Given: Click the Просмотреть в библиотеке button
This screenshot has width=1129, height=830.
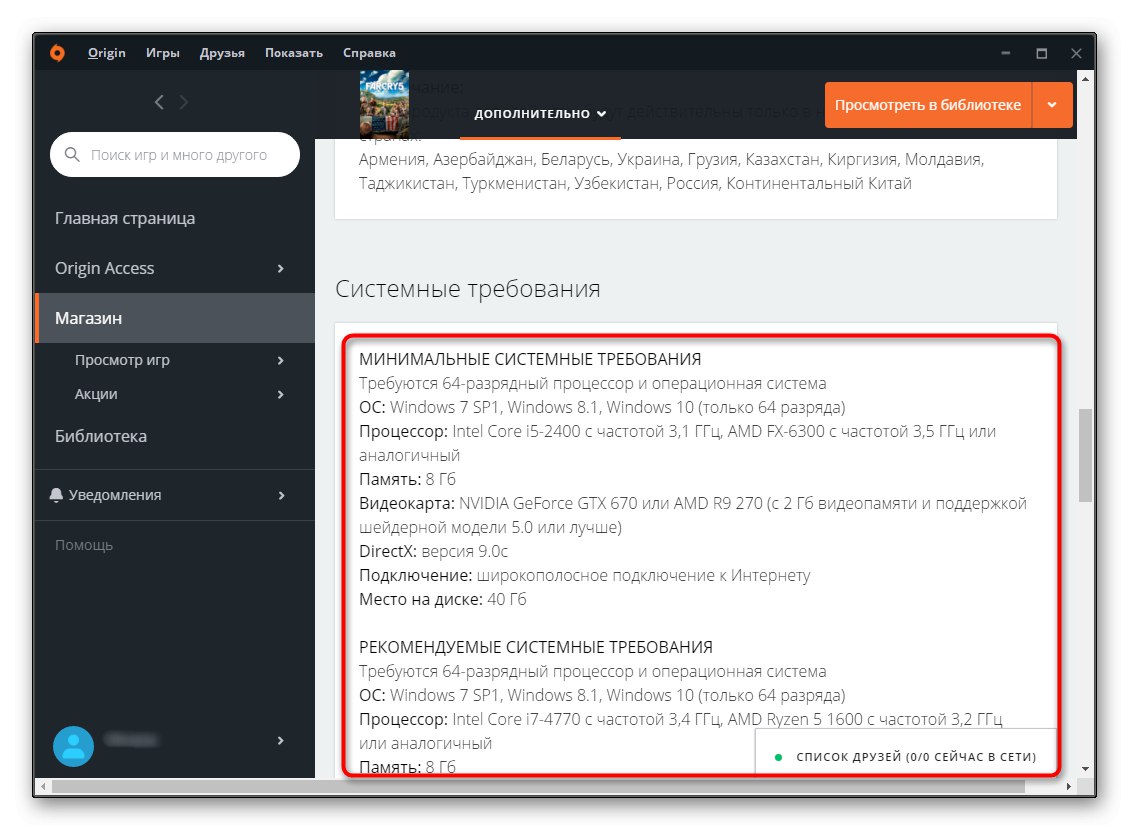Looking at the screenshot, I should [x=929, y=104].
